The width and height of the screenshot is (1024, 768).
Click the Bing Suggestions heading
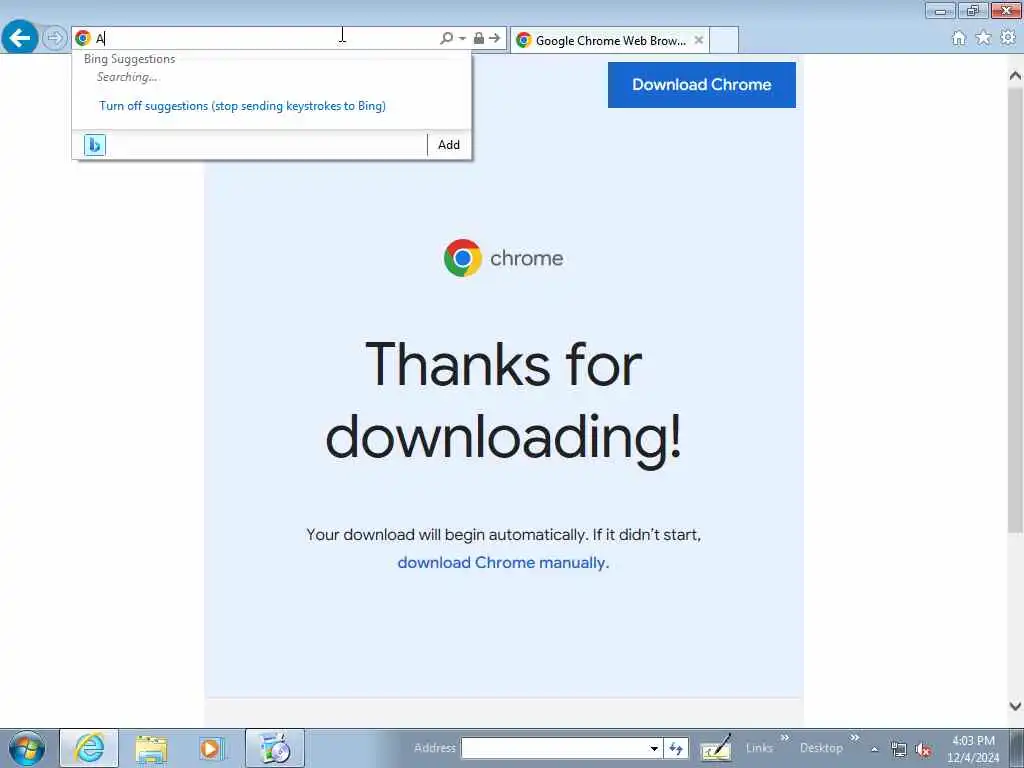coord(129,59)
